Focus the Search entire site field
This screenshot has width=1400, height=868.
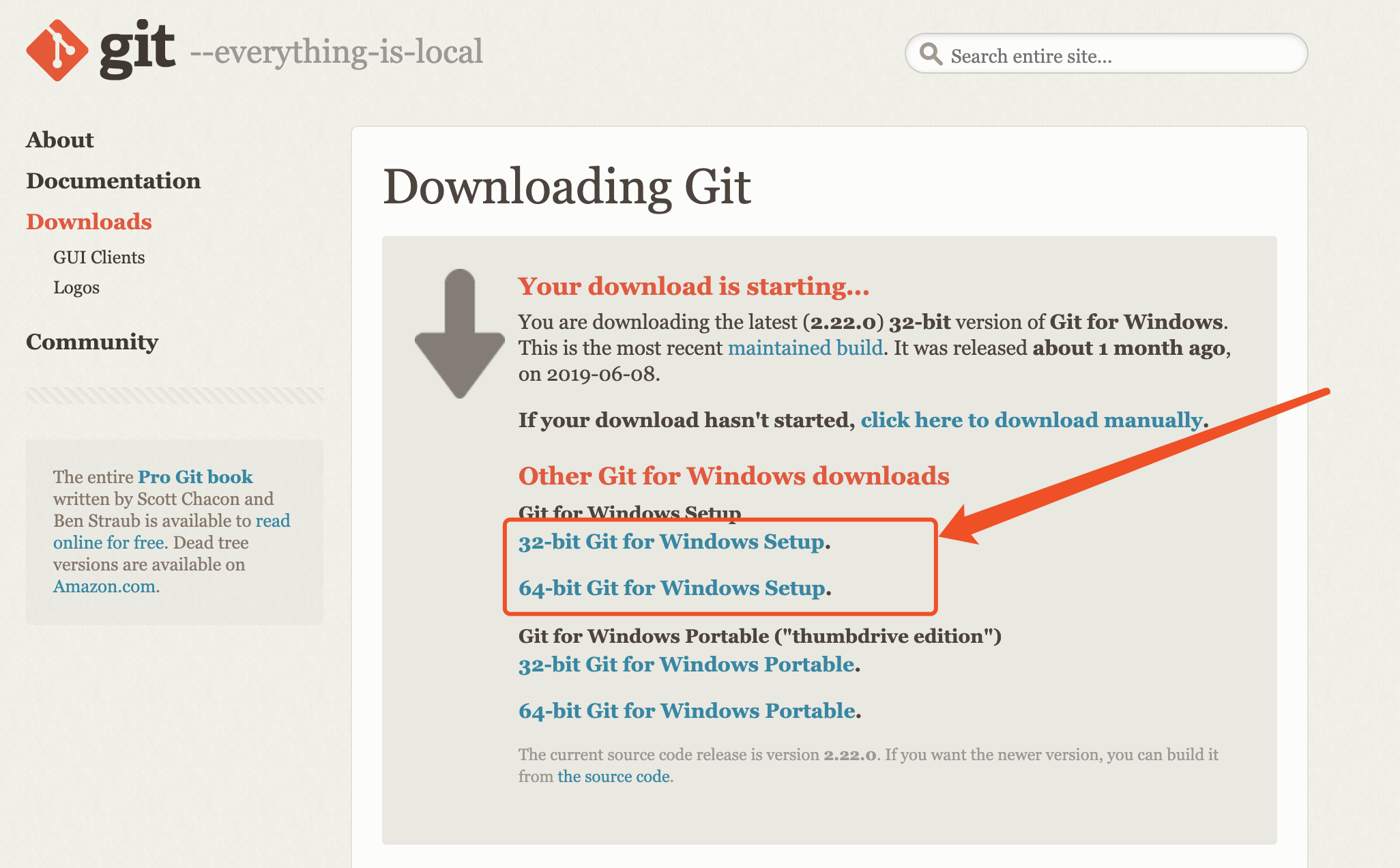point(1106,54)
